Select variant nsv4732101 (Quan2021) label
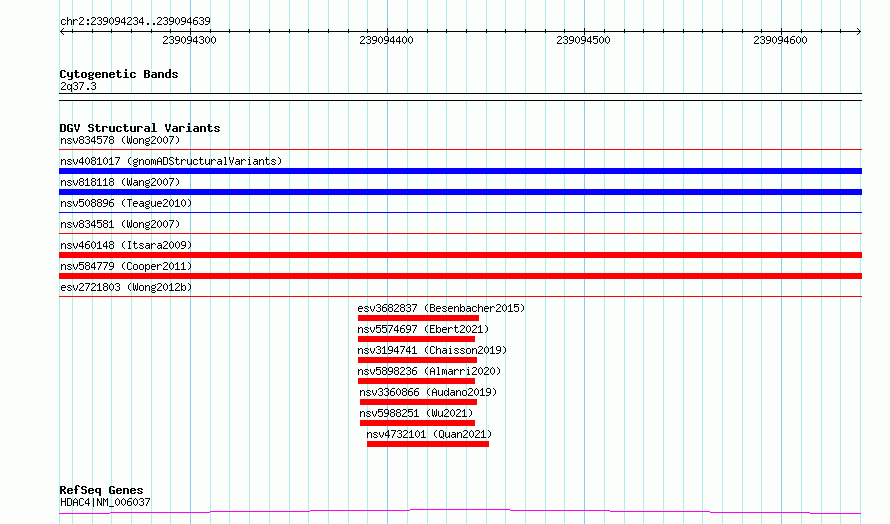This screenshot has width=890, height=524. 429,434
